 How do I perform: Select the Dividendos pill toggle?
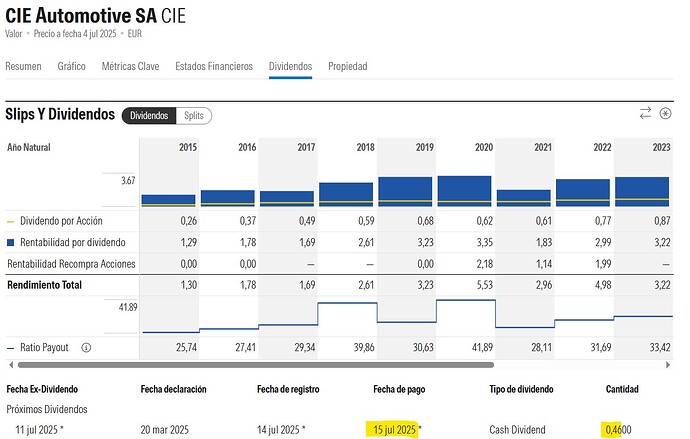pyautogui.click(x=149, y=116)
